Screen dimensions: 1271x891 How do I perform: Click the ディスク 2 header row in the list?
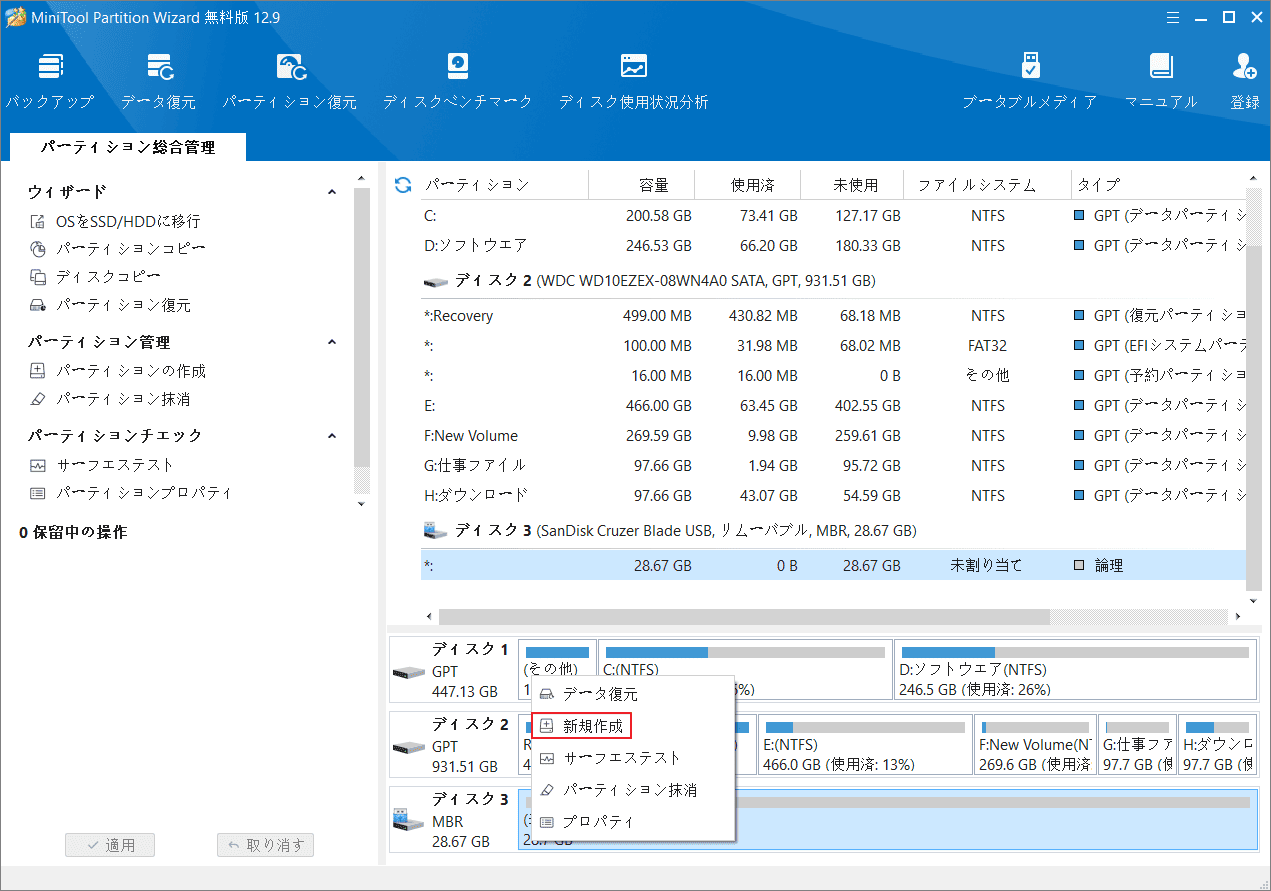pyautogui.click(x=834, y=281)
